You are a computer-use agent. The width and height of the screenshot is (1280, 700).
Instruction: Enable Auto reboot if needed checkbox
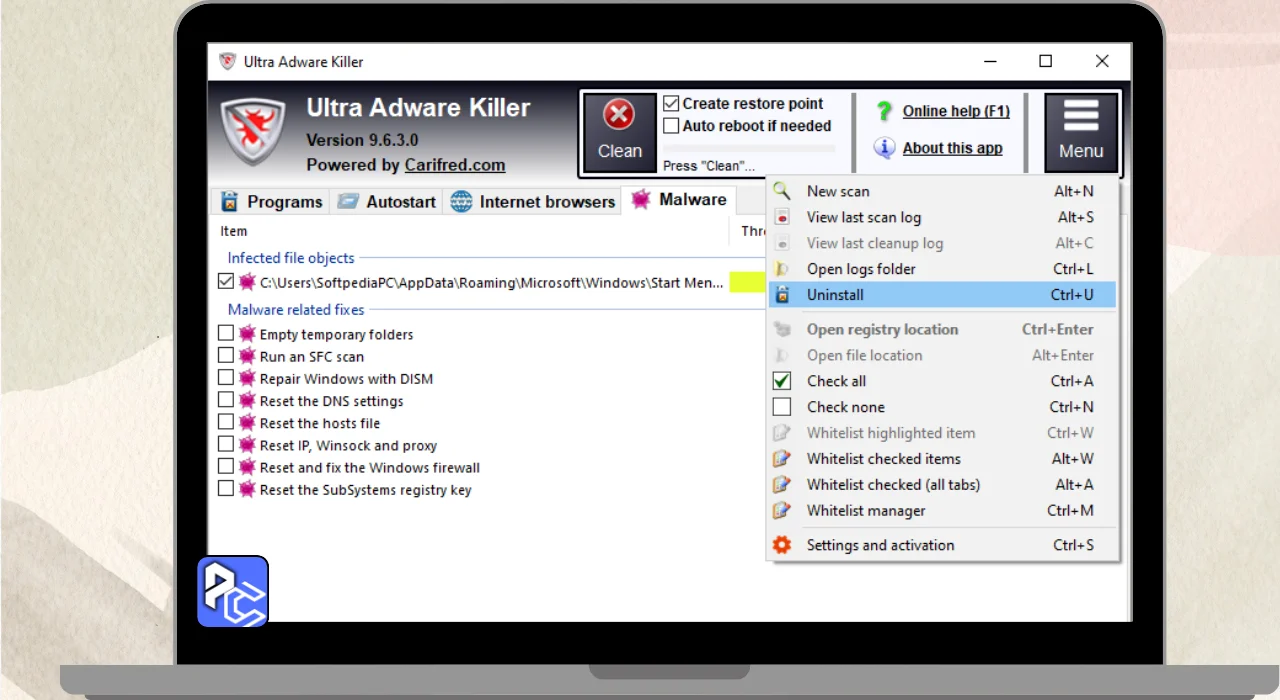click(671, 126)
